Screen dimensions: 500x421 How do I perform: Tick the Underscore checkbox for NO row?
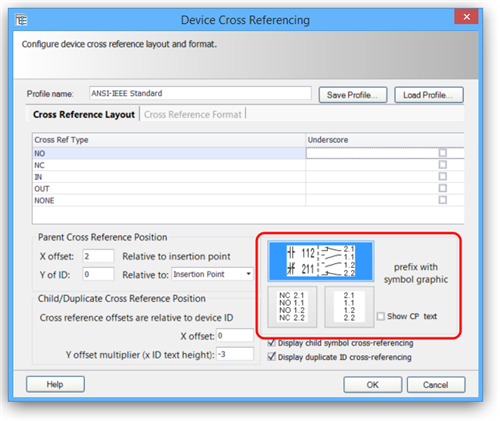coord(443,153)
